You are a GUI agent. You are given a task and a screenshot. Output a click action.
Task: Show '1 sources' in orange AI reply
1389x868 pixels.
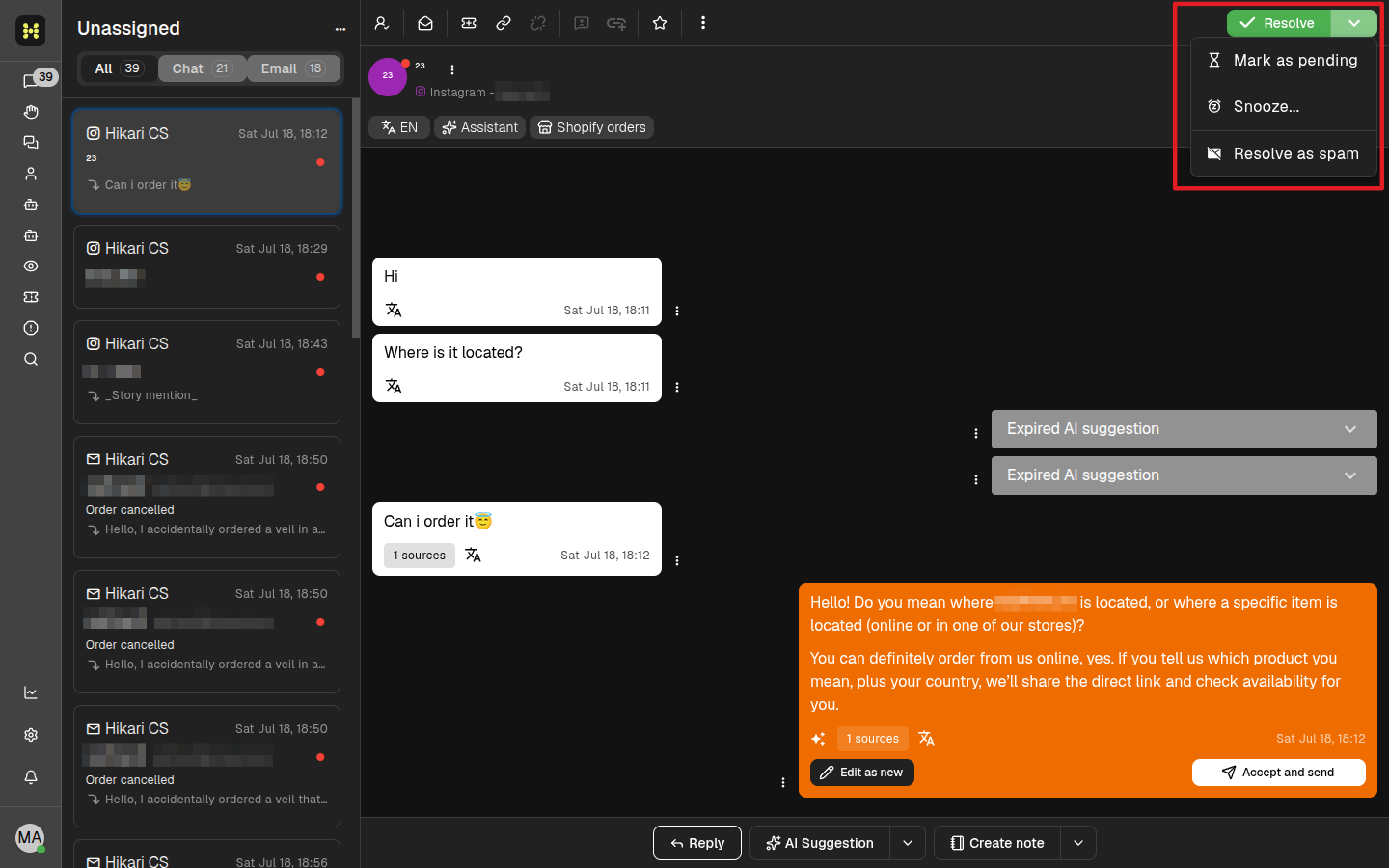pos(873,739)
